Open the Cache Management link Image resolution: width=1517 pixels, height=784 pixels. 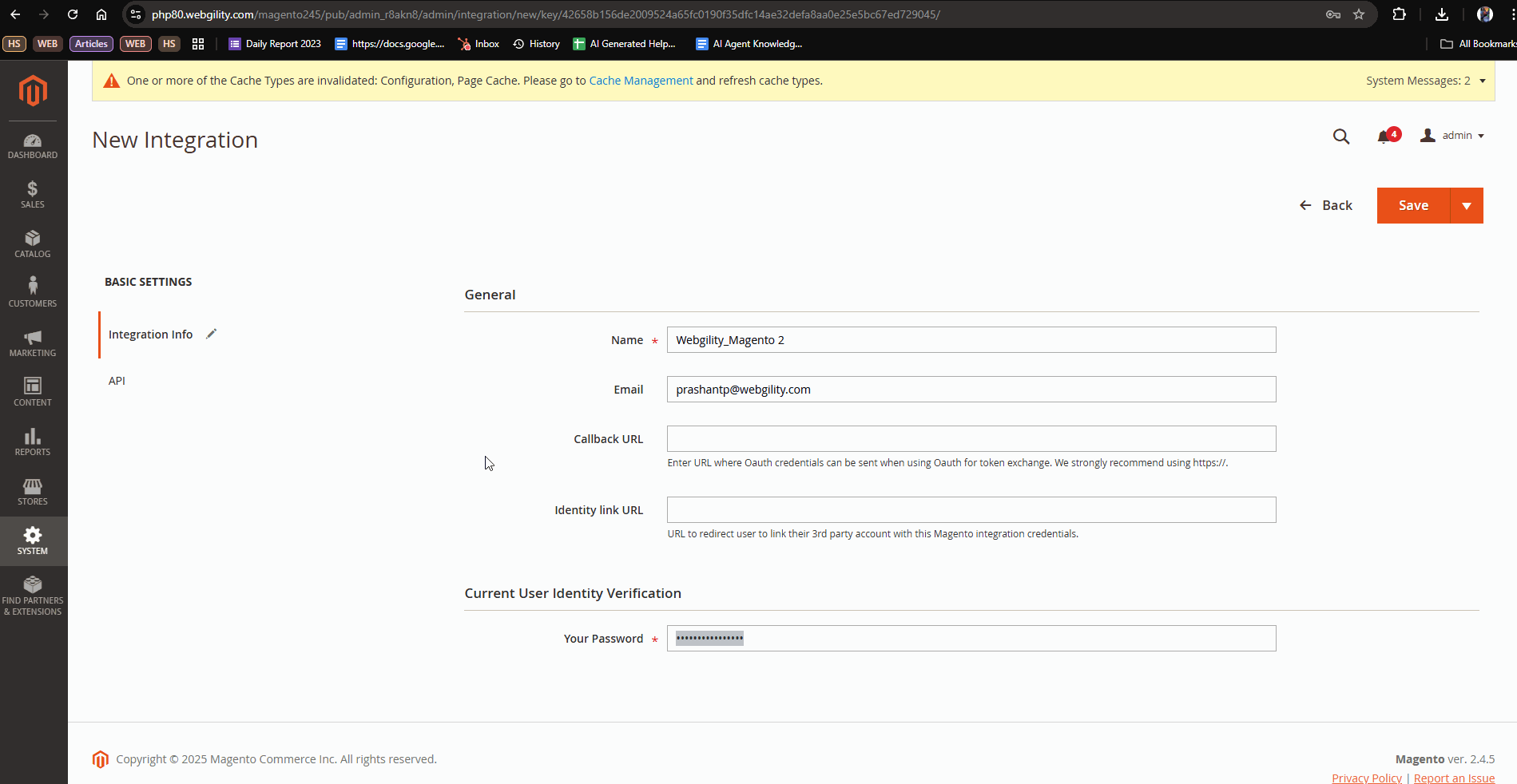click(x=641, y=81)
